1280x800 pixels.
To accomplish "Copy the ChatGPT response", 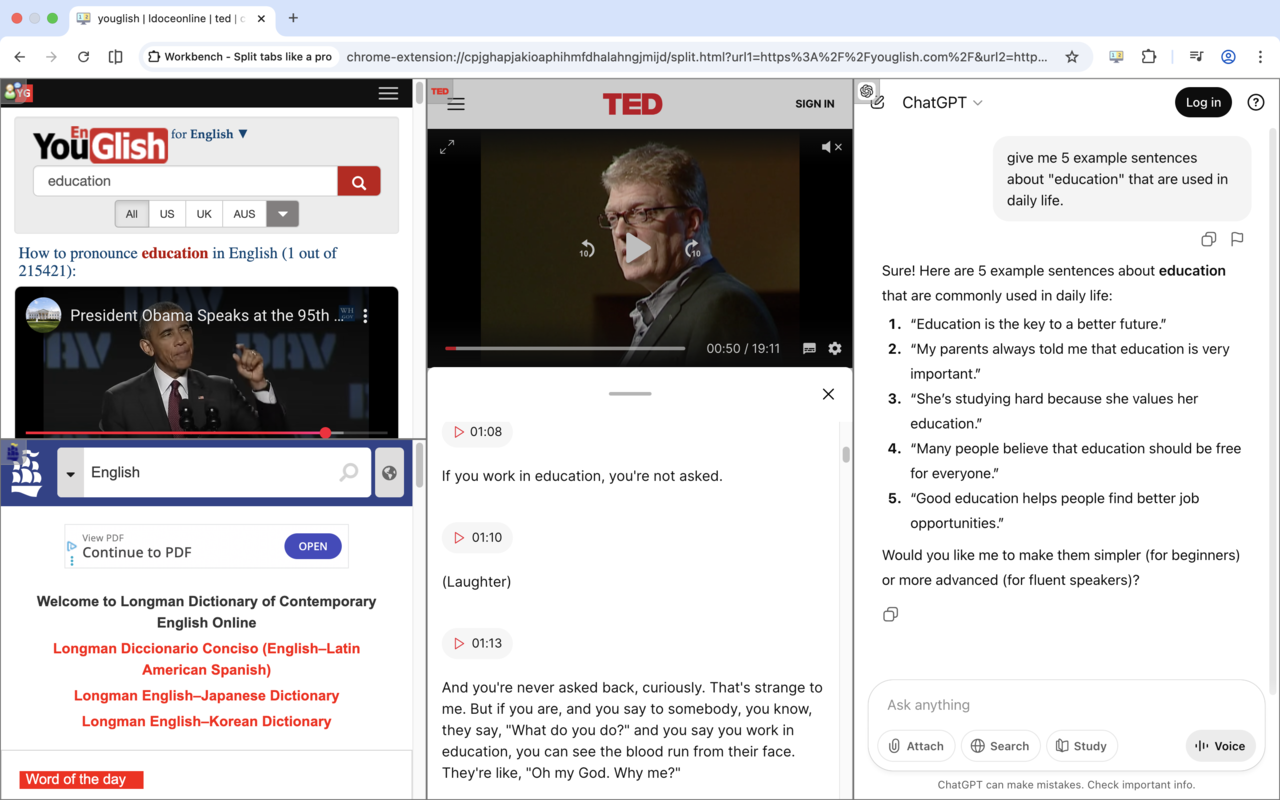I will click(x=890, y=614).
